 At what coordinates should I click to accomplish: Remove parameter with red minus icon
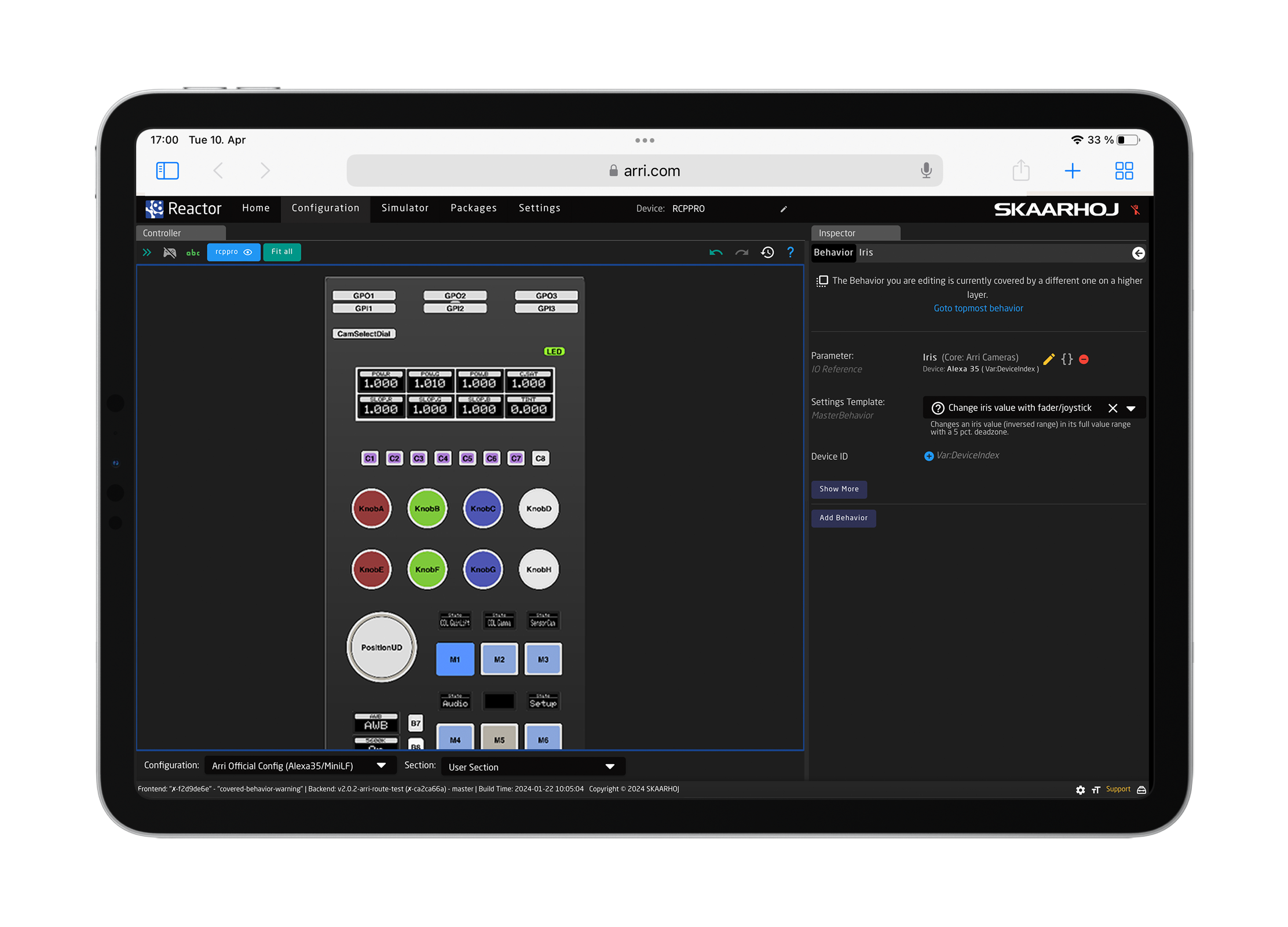(x=1084, y=359)
